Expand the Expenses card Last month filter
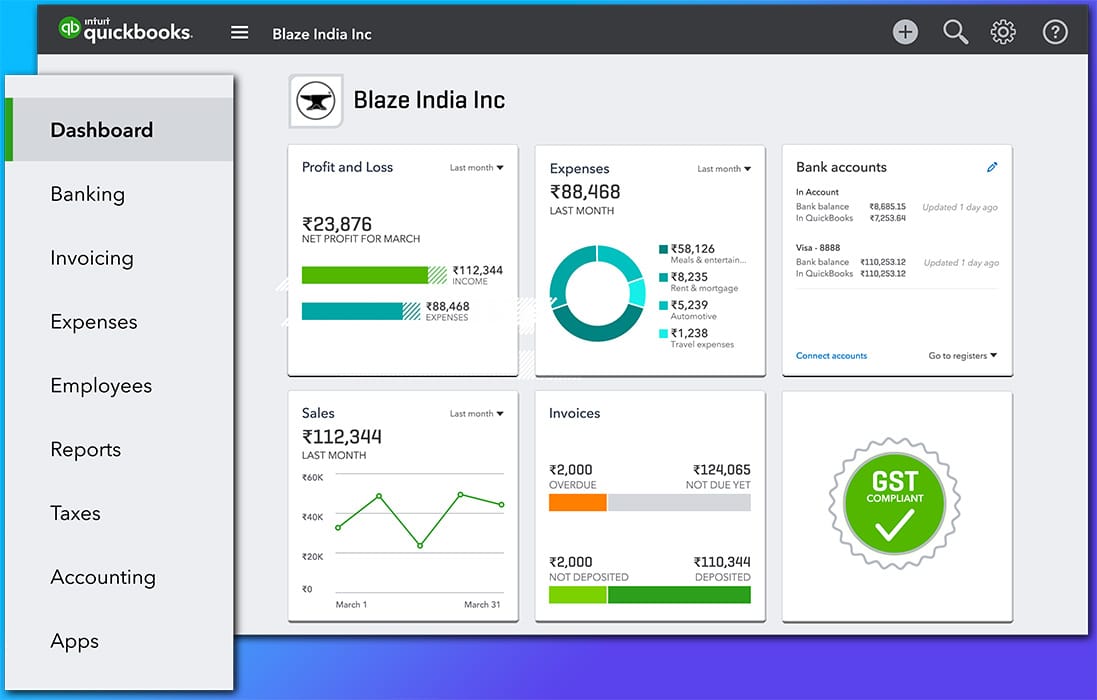1097x700 pixels. [x=723, y=168]
